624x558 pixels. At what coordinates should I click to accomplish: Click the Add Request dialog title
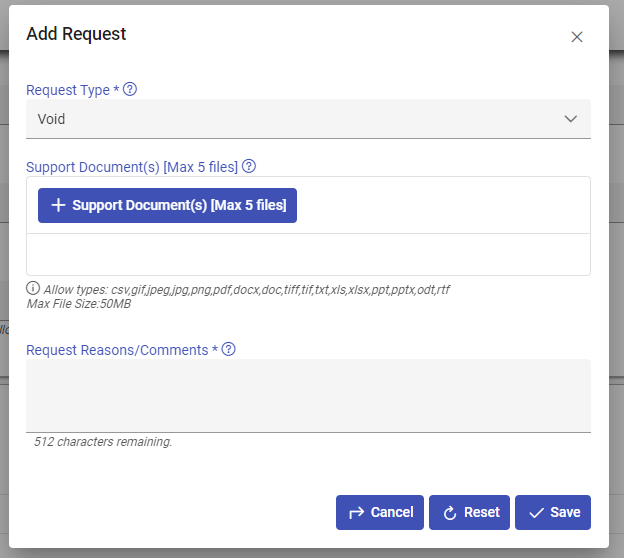tap(76, 34)
